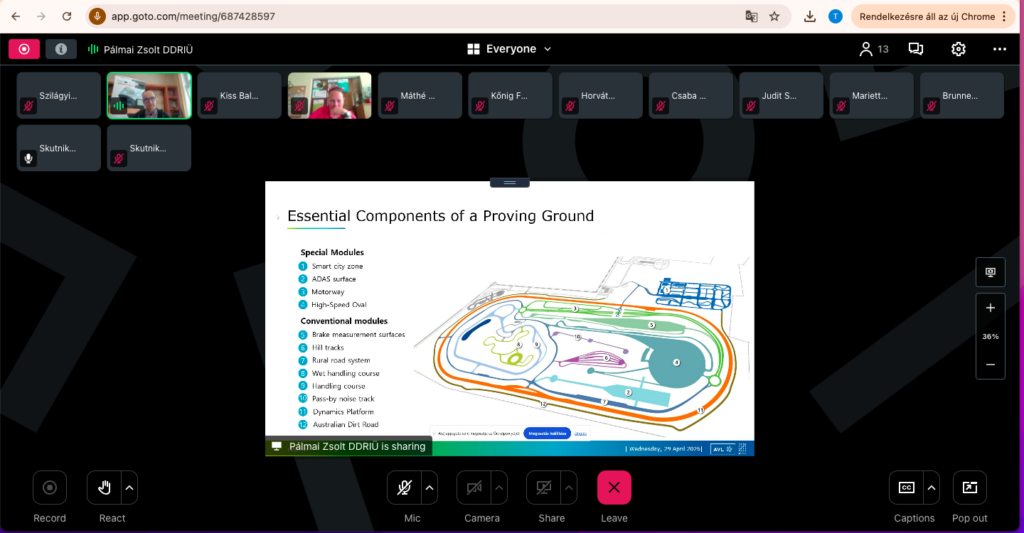Start recording with the Record button
The width and height of the screenshot is (1024, 533).
49,488
